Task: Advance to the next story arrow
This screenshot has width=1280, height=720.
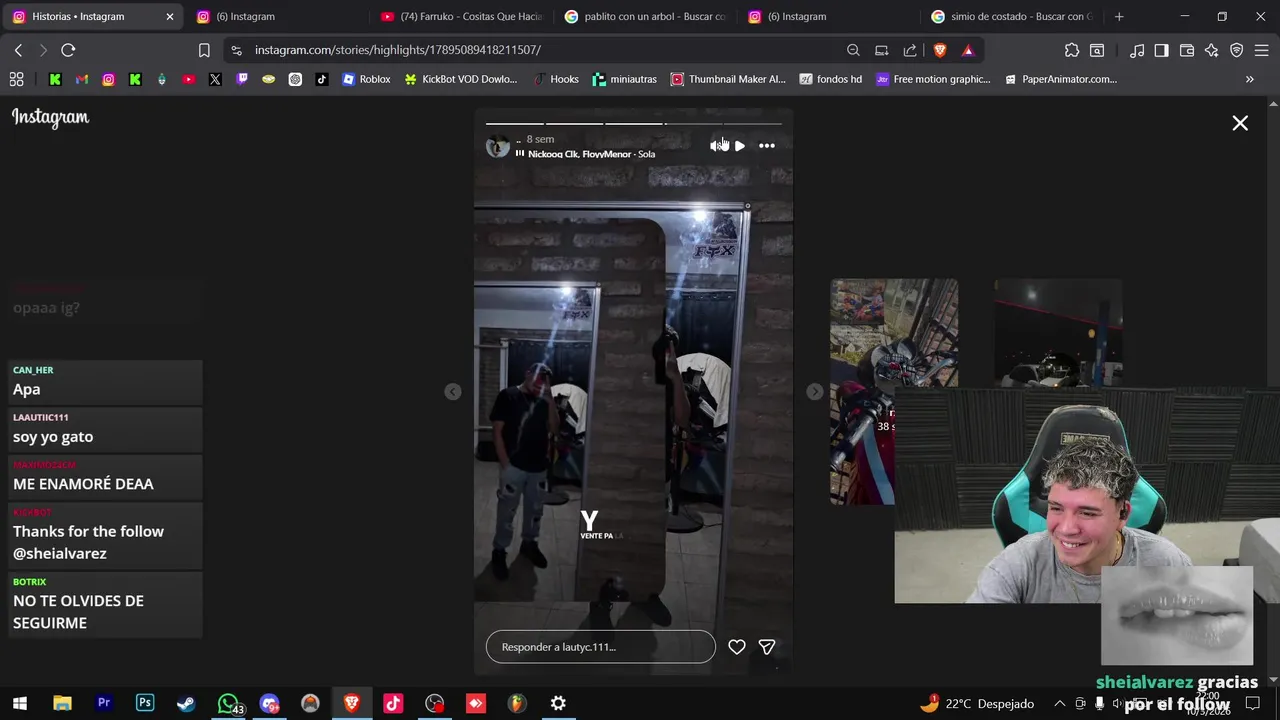Action: [x=815, y=392]
